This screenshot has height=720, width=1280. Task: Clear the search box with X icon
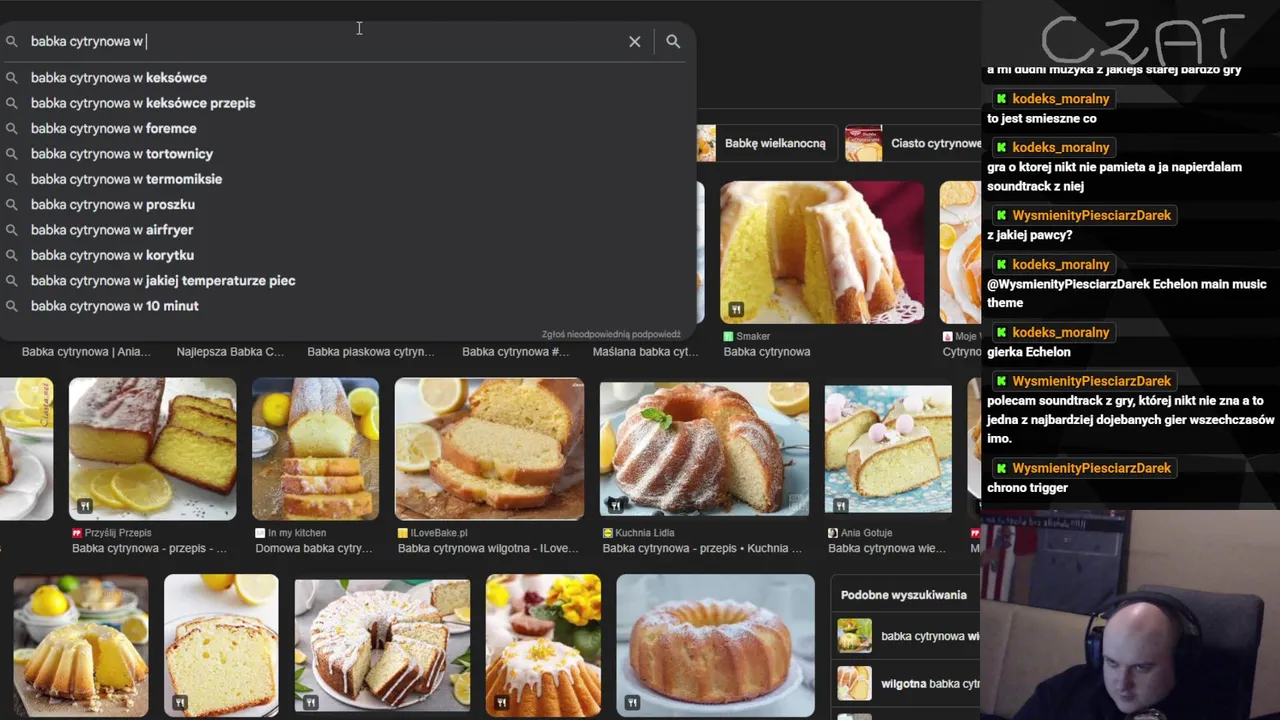coord(634,42)
